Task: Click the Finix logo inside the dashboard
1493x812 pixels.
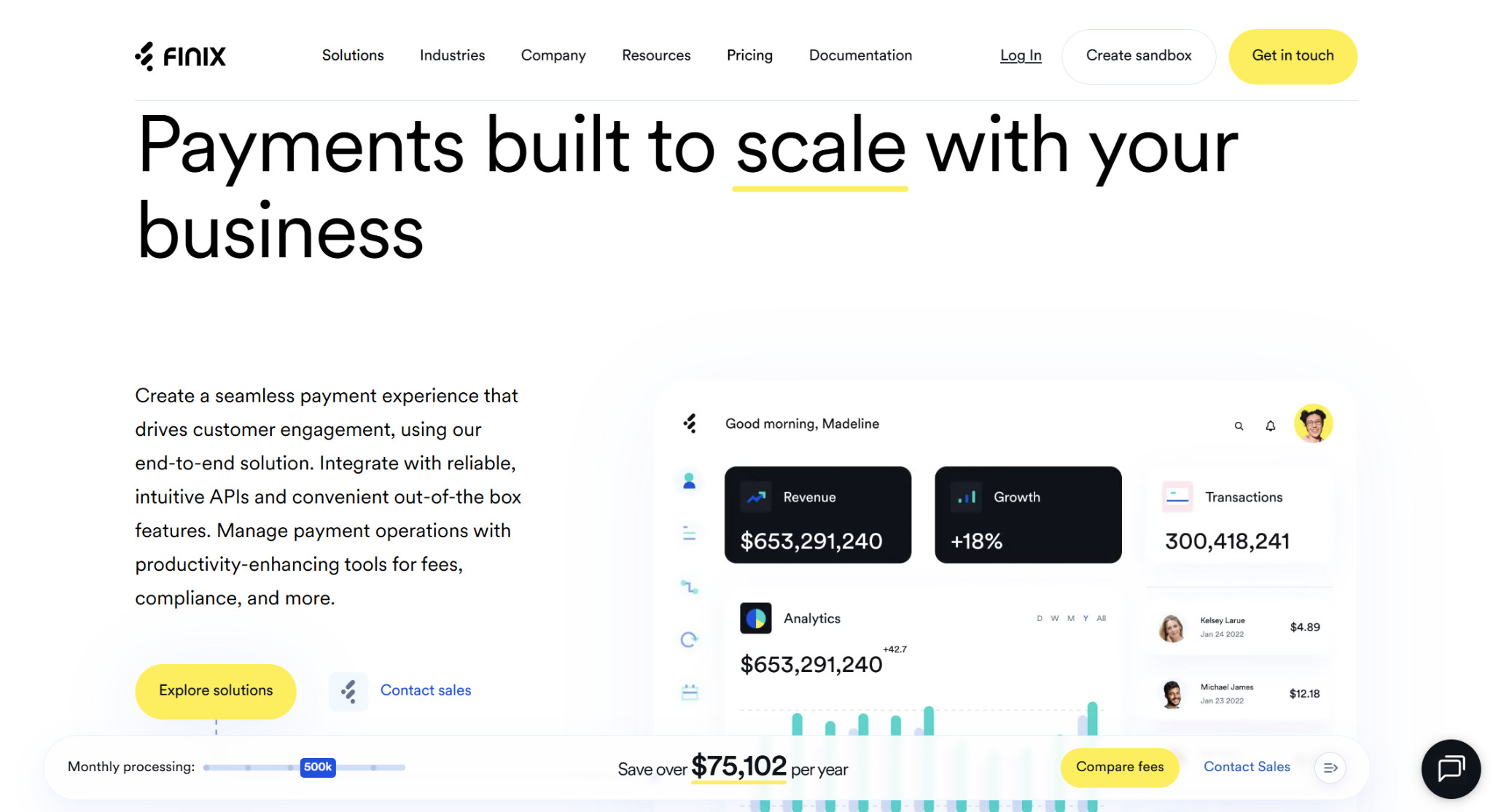Action: pyautogui.click(x=690, y=423)
